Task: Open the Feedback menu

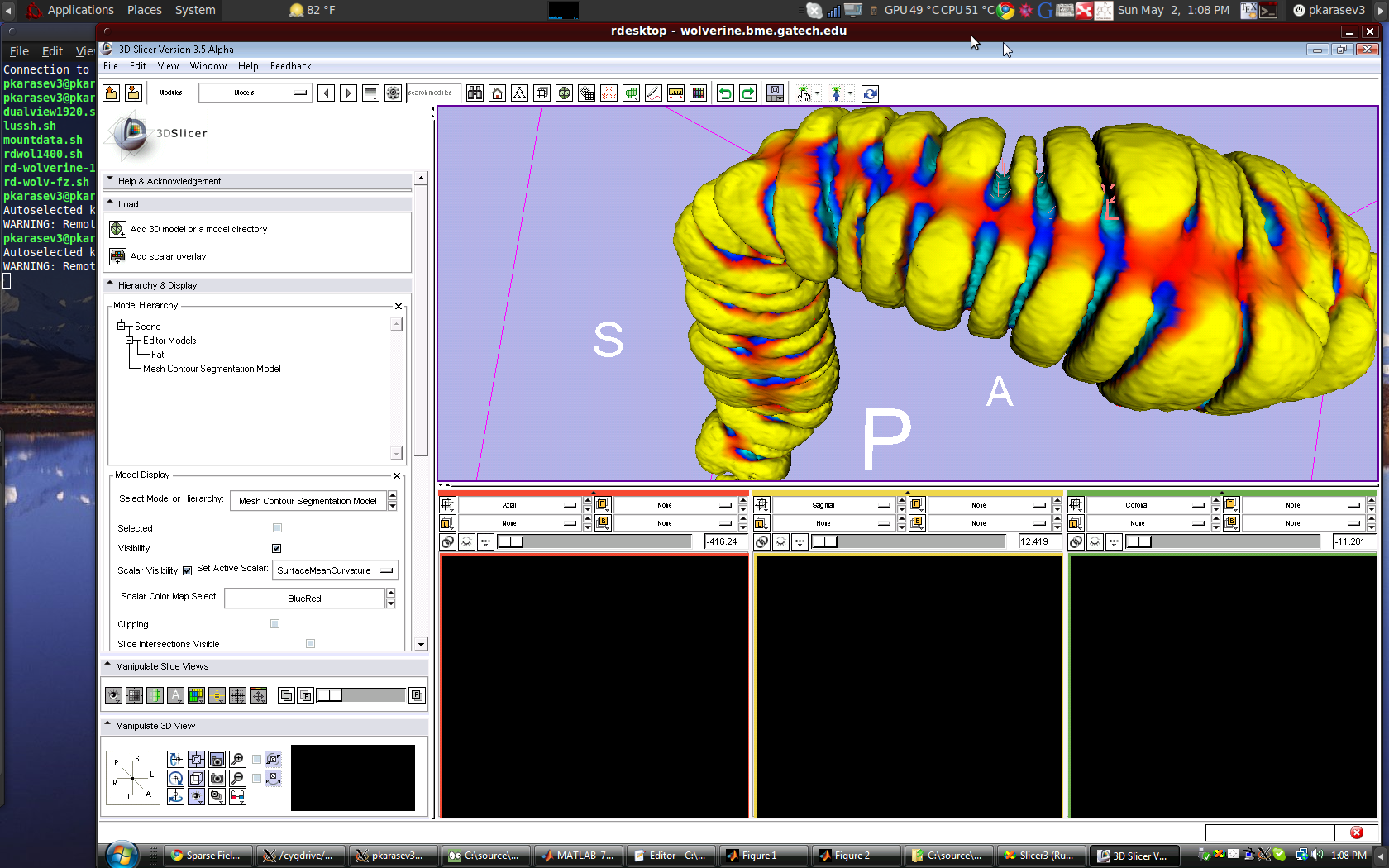Action: tap(290, 66)
